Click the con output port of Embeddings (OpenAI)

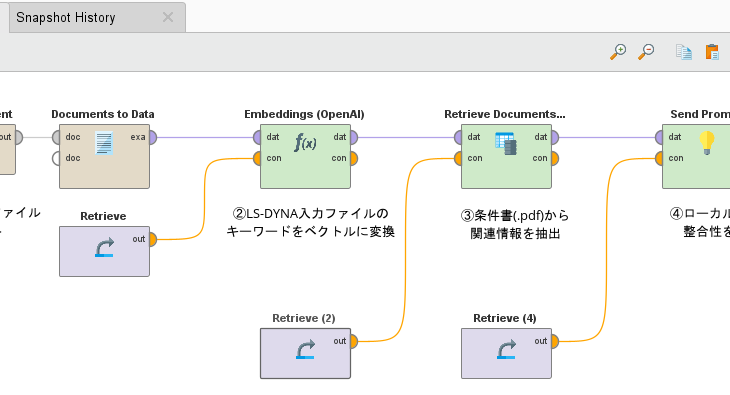click(x=353, y=158)
